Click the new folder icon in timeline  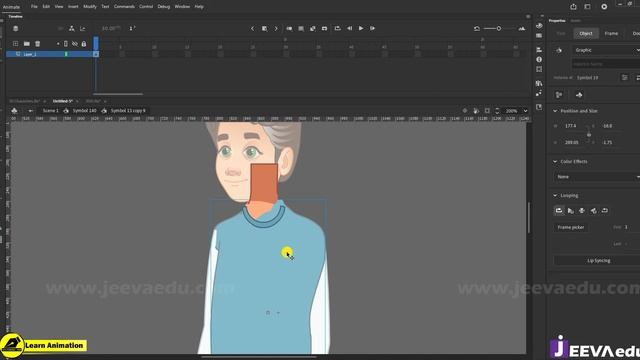[27, 44]
